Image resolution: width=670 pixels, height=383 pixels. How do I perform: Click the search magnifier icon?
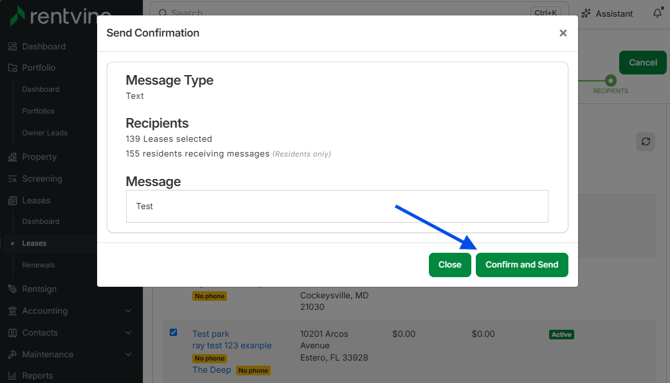click(x=162, y=13)
